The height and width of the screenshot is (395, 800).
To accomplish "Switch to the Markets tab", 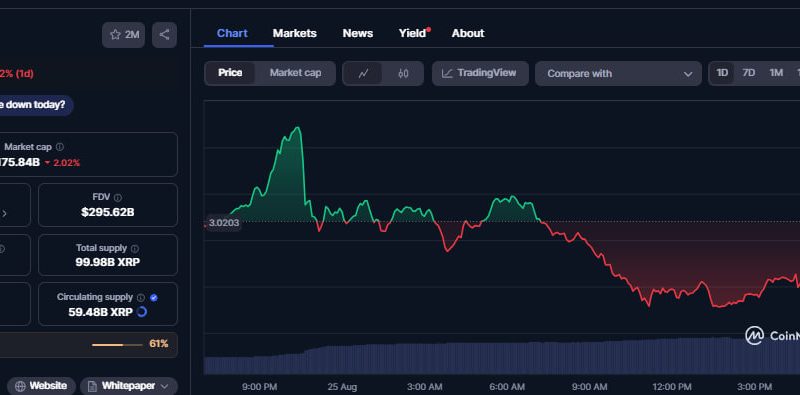I will [x=294, y=33].
